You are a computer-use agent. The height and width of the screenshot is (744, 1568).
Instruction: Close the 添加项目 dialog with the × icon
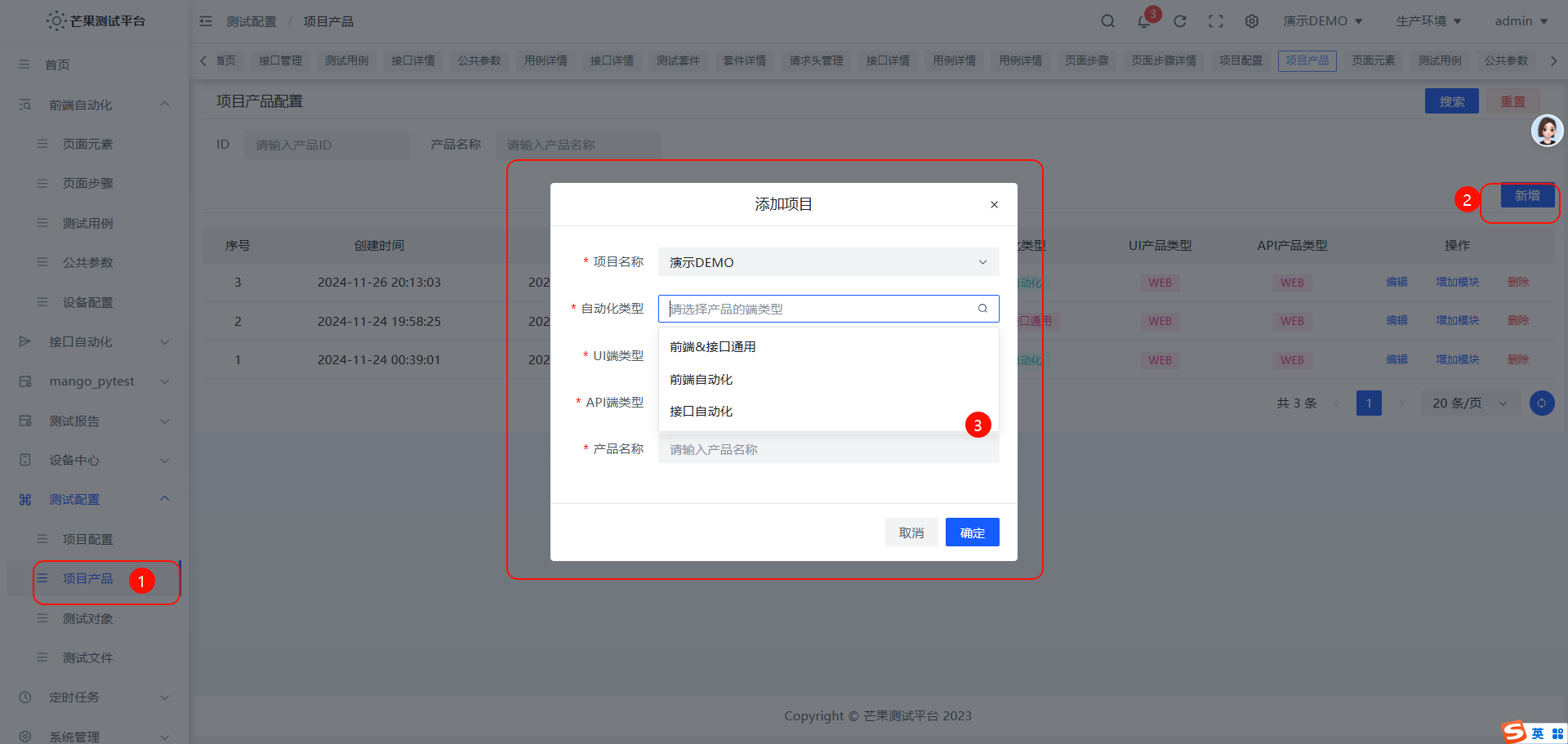pyautogui.click(x=994, y=204)
